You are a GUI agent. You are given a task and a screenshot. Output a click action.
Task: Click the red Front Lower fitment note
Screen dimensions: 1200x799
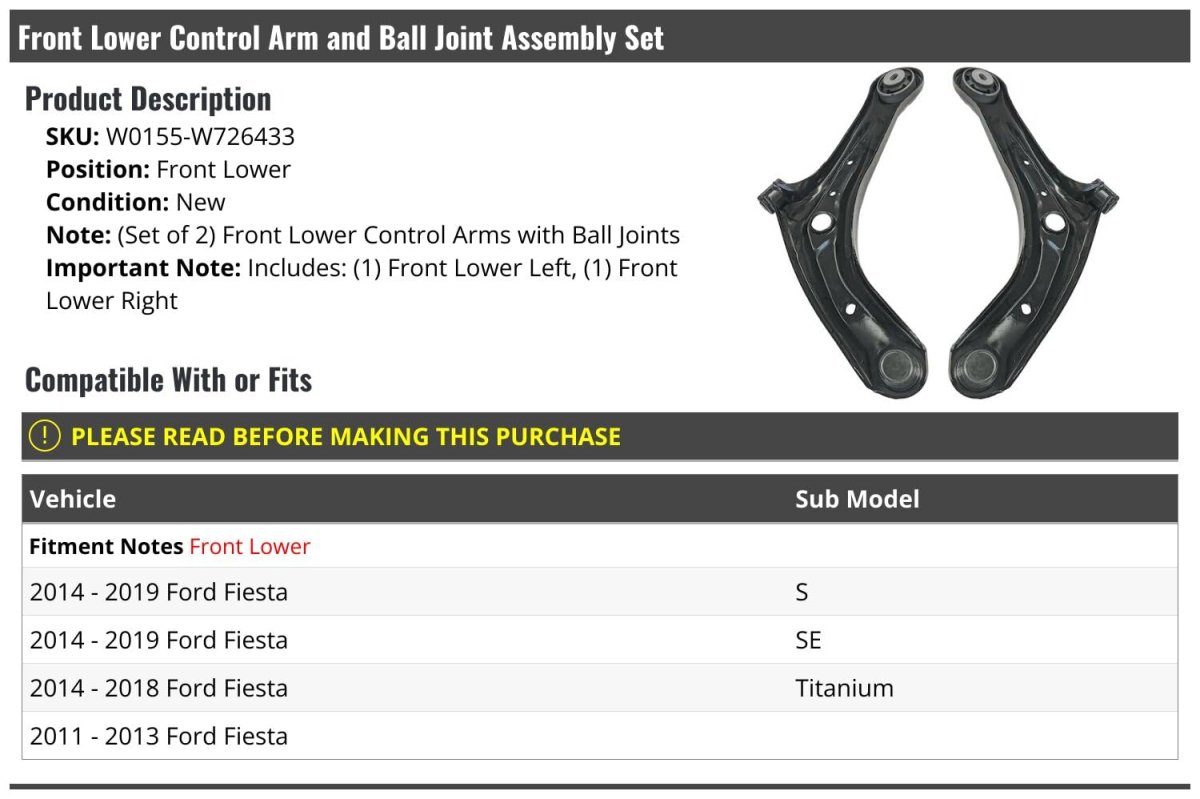click(x=250, y=547)
